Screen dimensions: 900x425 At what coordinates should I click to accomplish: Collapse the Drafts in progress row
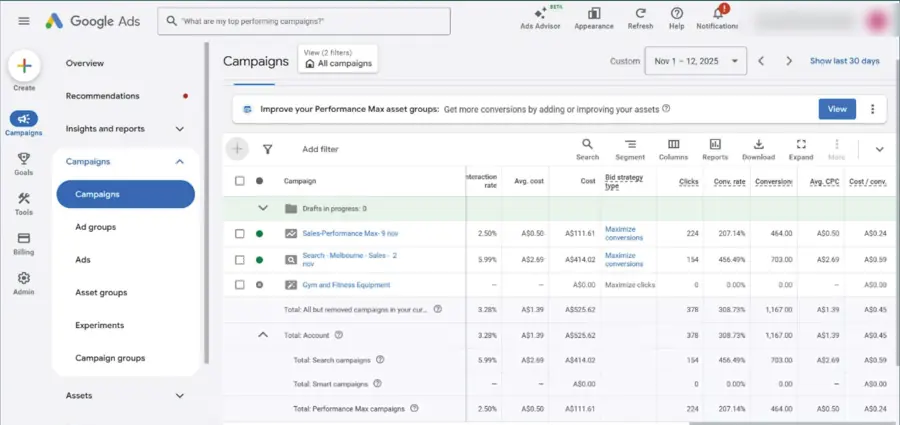coord(263,208)
